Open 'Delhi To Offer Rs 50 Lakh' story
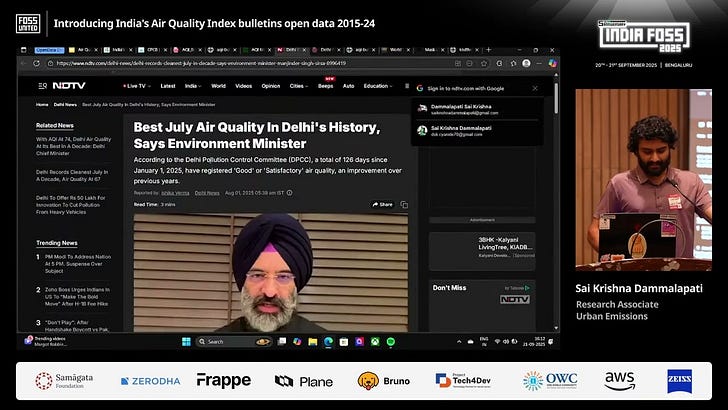The height and width of the screenshot is (410, 728). tap(71, 205)
